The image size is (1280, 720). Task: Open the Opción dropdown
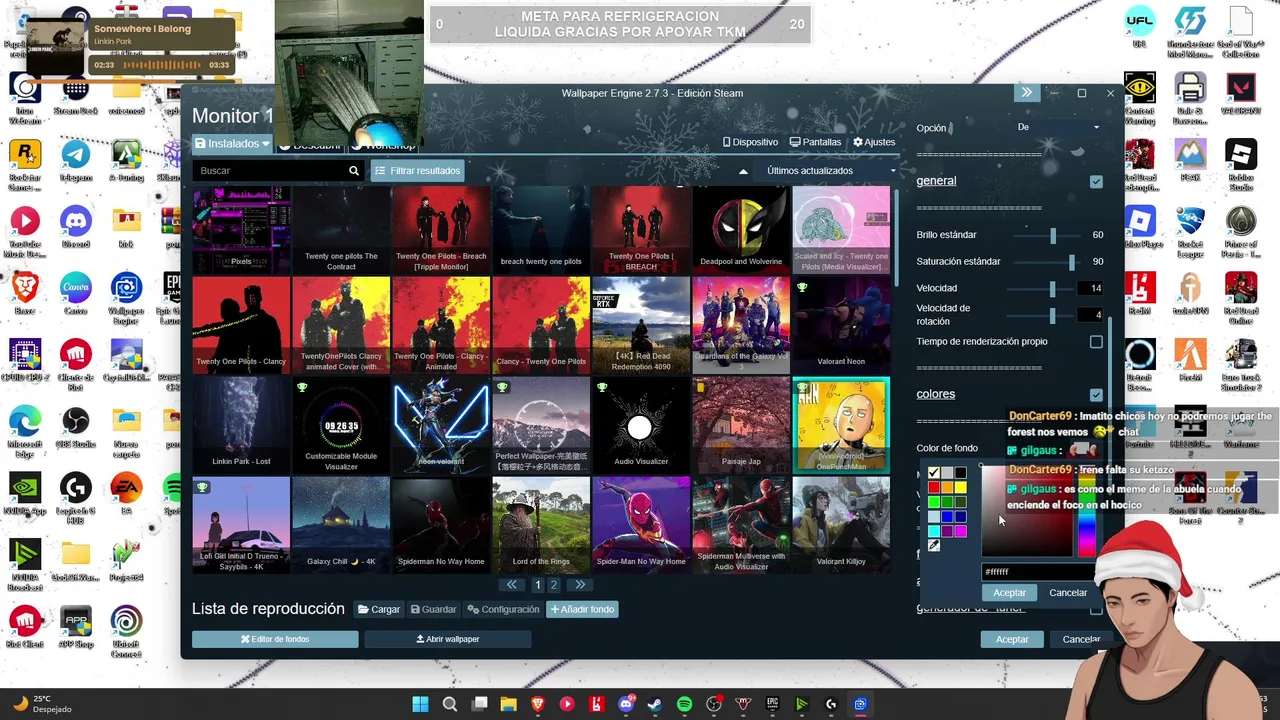click(x=1058, y=127)
